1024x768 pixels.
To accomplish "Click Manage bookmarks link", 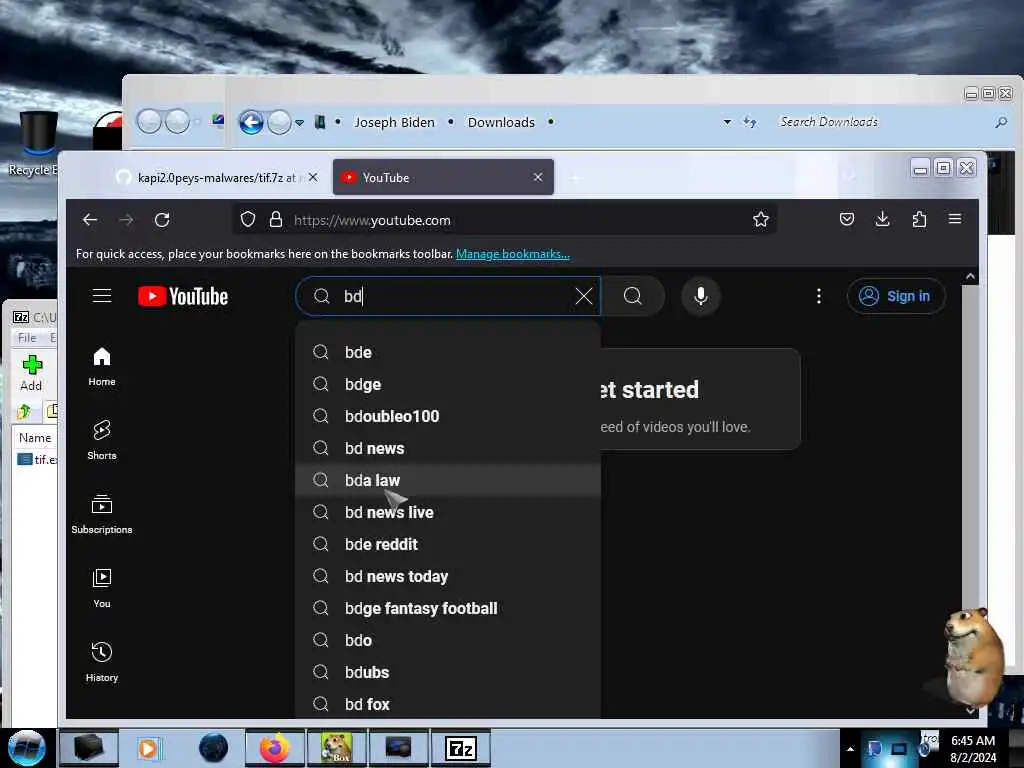I will click(513, 254).
